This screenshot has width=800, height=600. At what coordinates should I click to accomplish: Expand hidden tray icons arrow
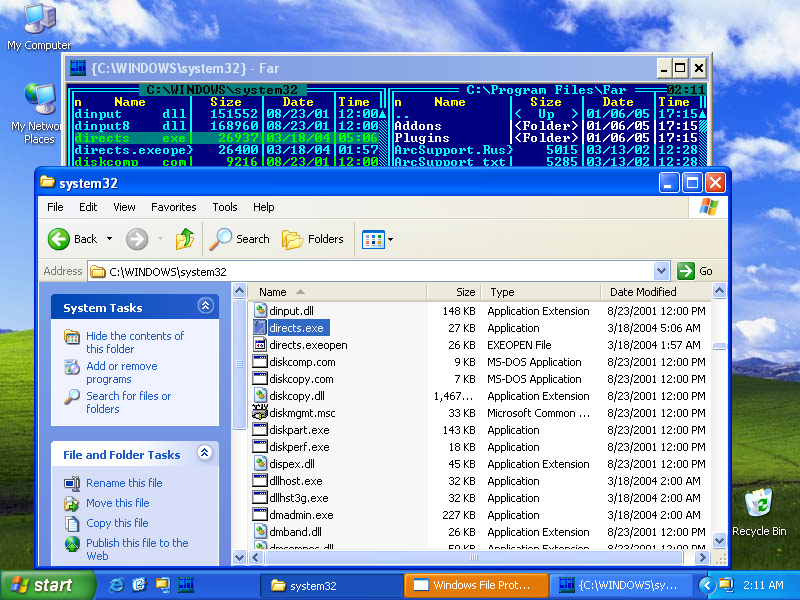coord(706,585)
